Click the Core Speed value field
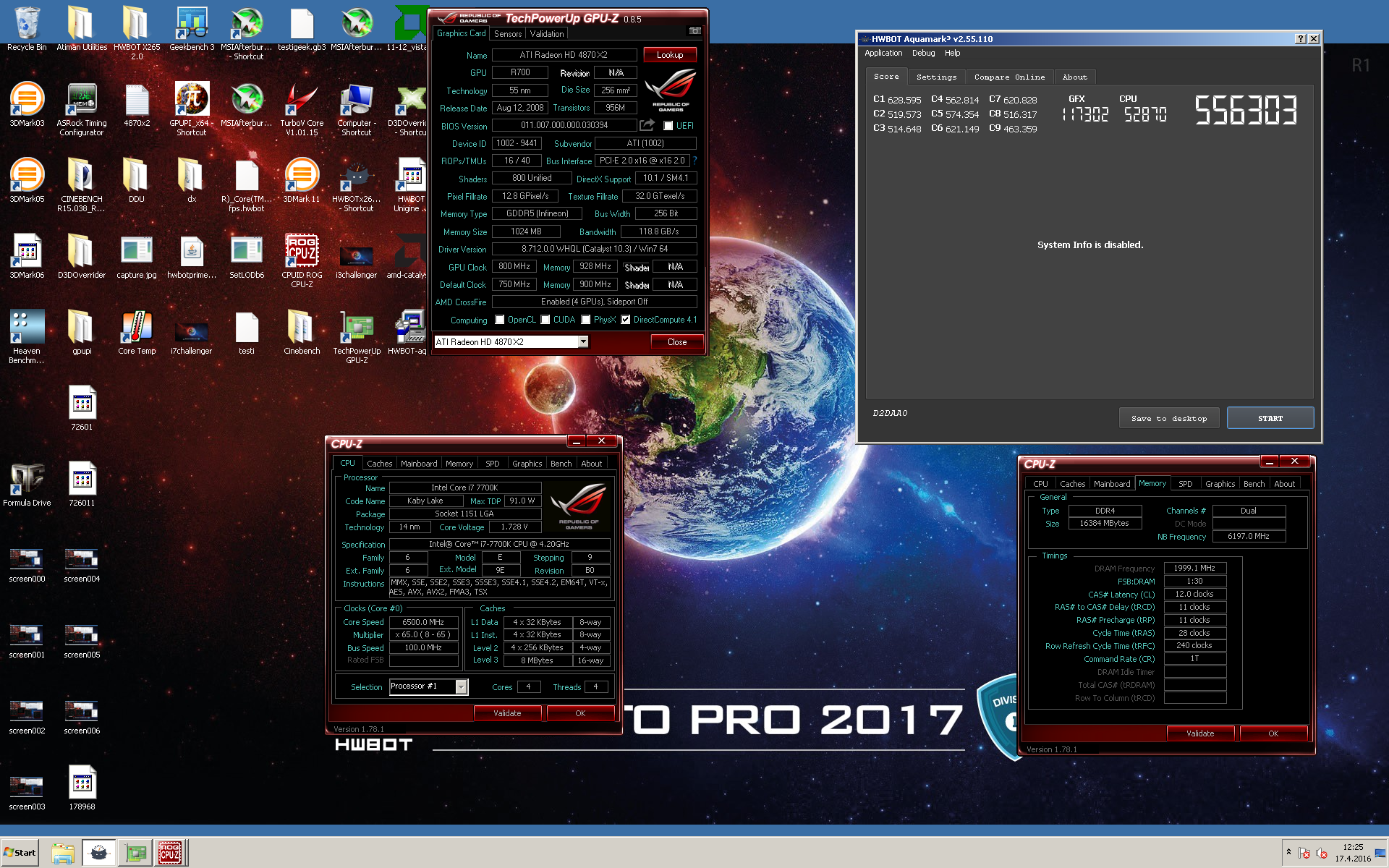 423,622
